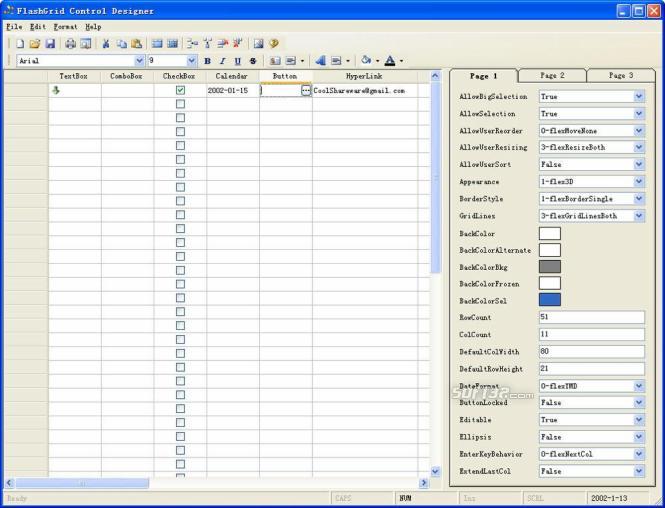
Task: Open the Help menu
Action: coord(93,27)
